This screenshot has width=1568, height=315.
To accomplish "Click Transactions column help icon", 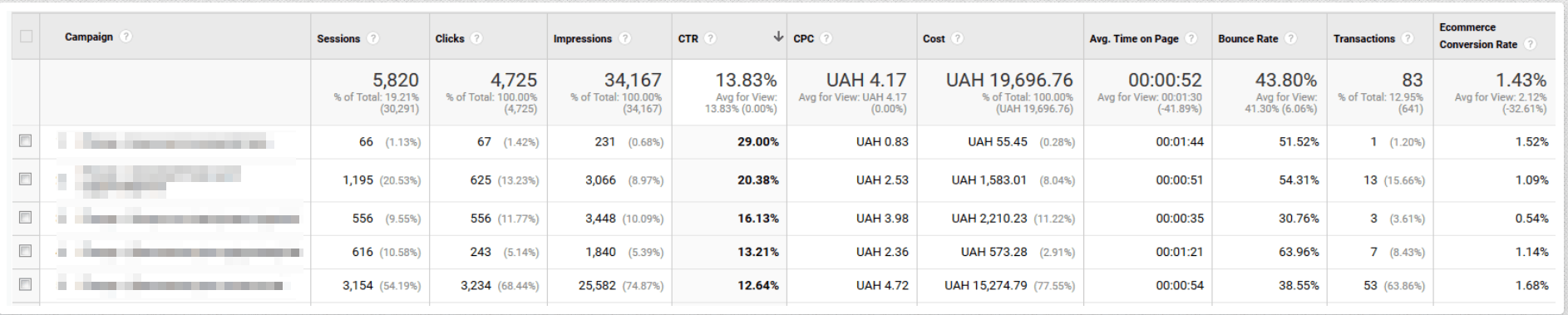I will [1407, 38].
